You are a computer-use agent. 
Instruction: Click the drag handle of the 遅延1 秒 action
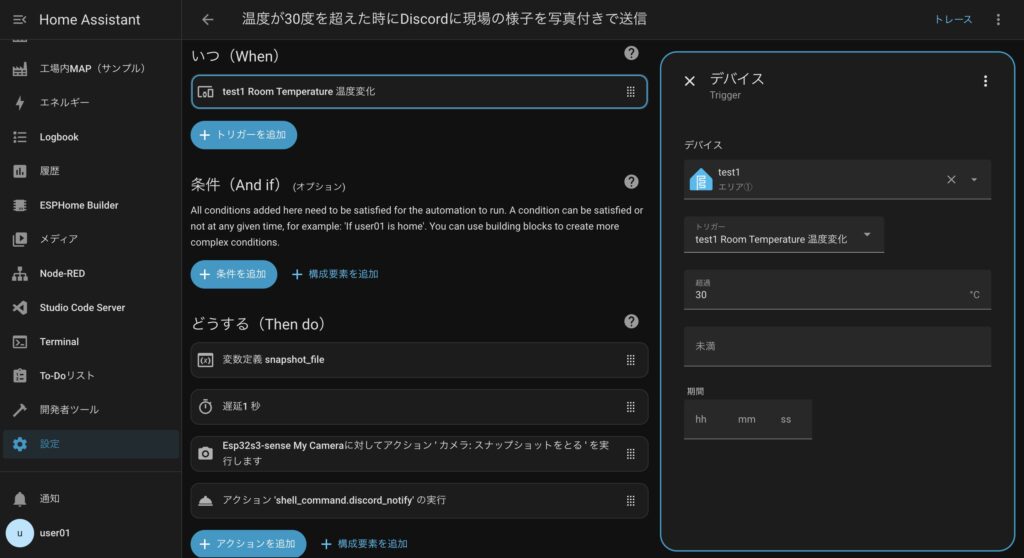point(630,407)
